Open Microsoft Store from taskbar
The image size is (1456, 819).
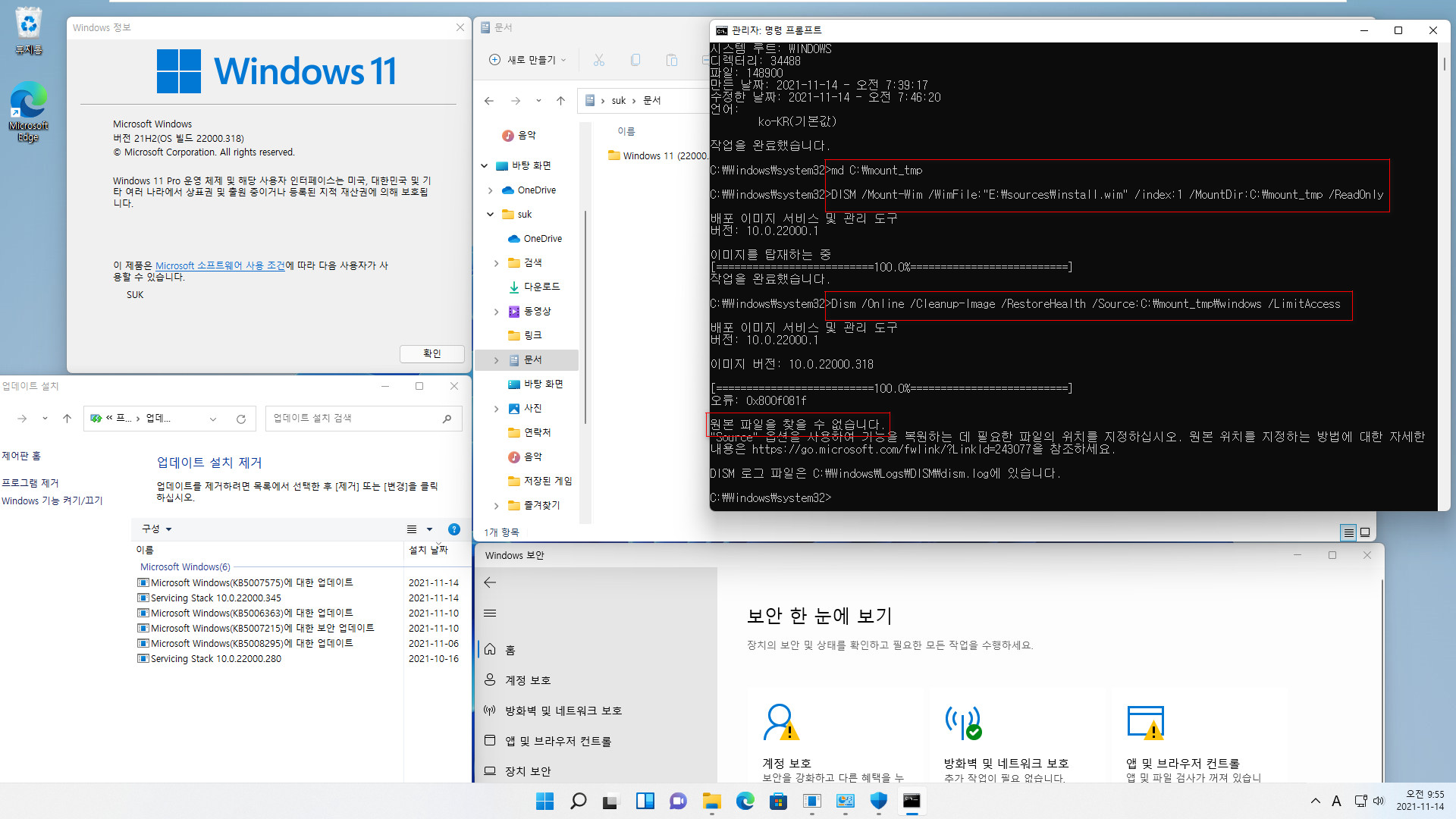pos(778,801)
